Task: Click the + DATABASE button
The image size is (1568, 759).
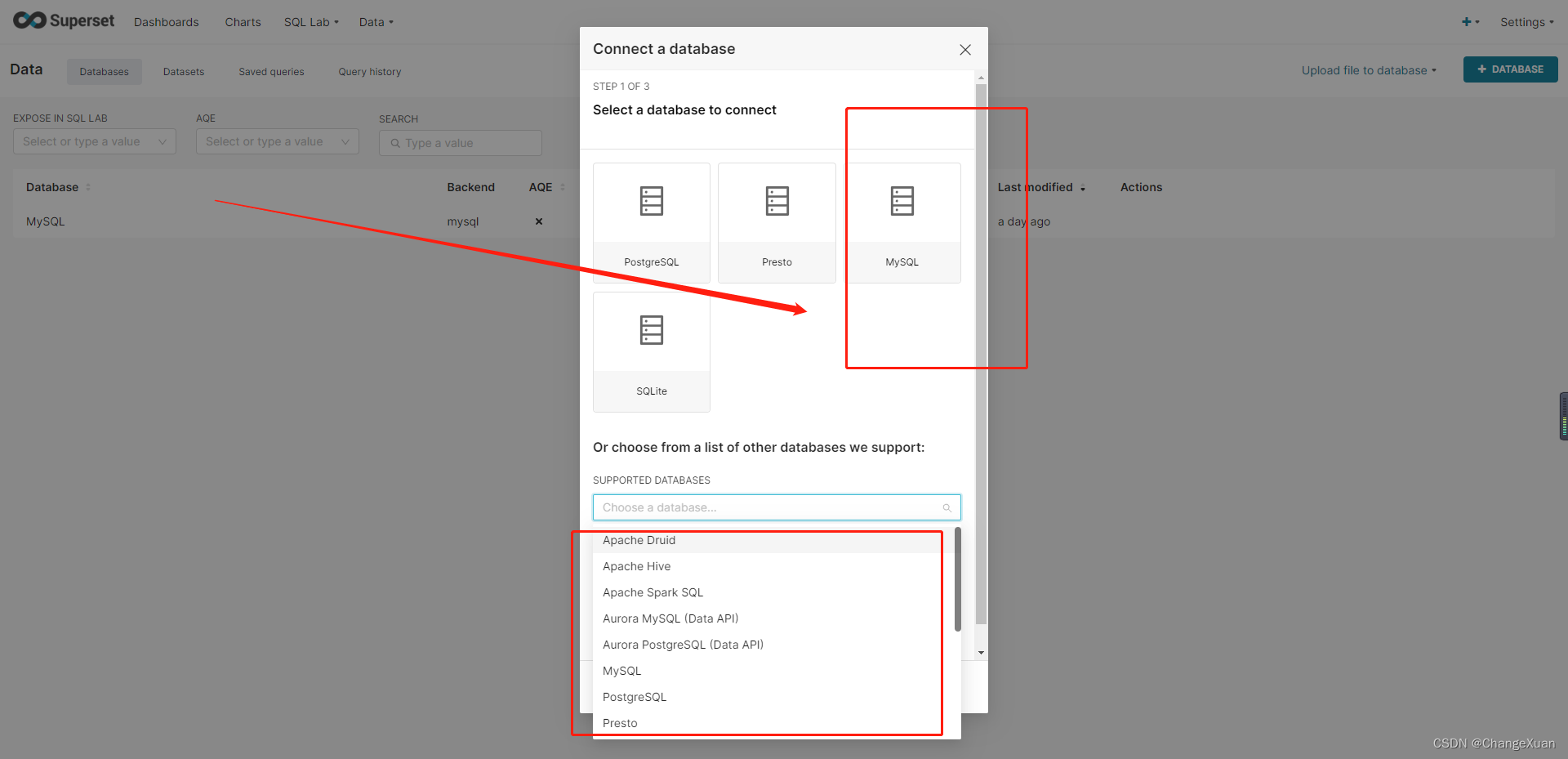Action: click(1510, 69)
